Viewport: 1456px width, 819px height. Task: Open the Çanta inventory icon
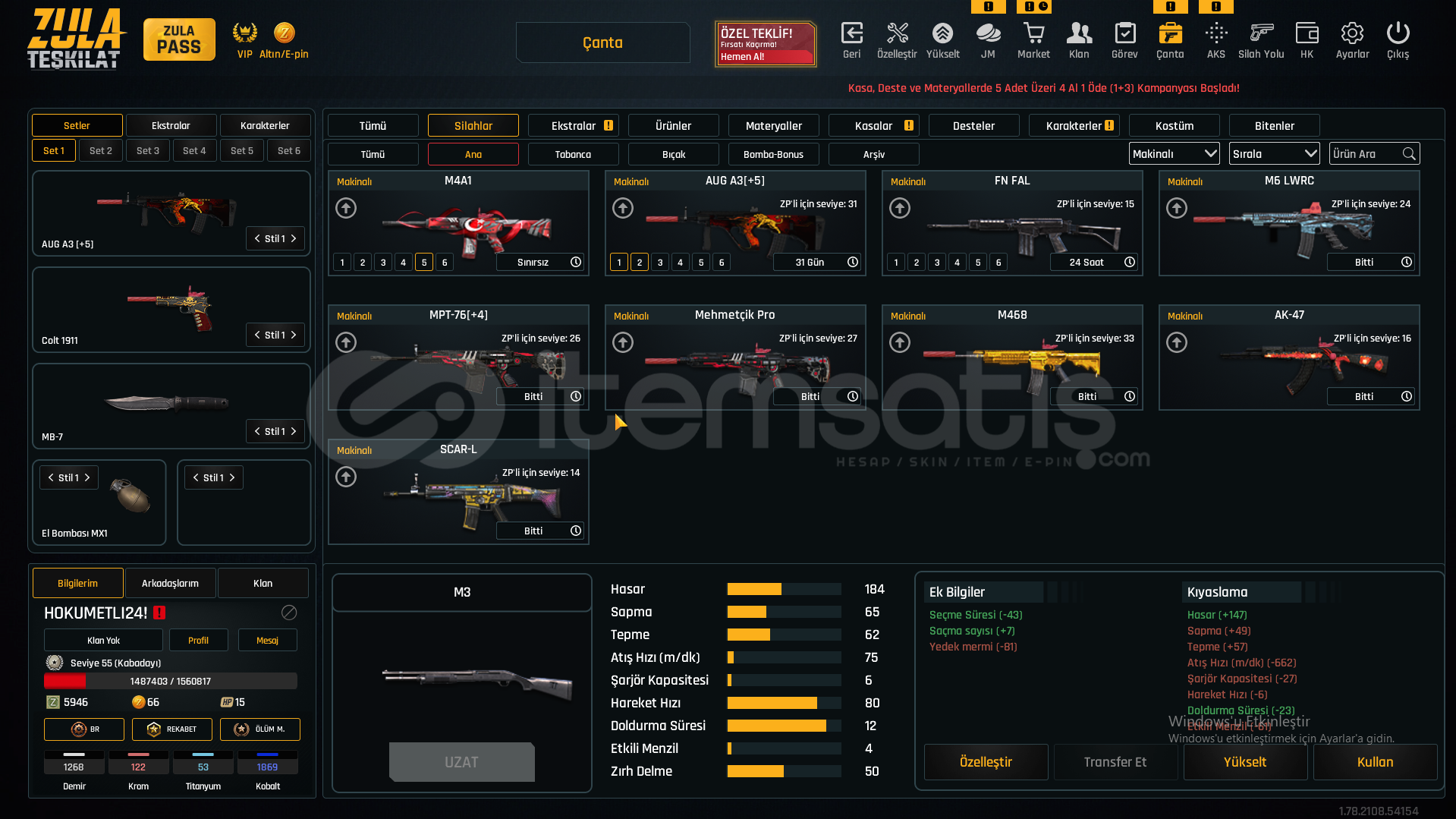click(1170, 33)
